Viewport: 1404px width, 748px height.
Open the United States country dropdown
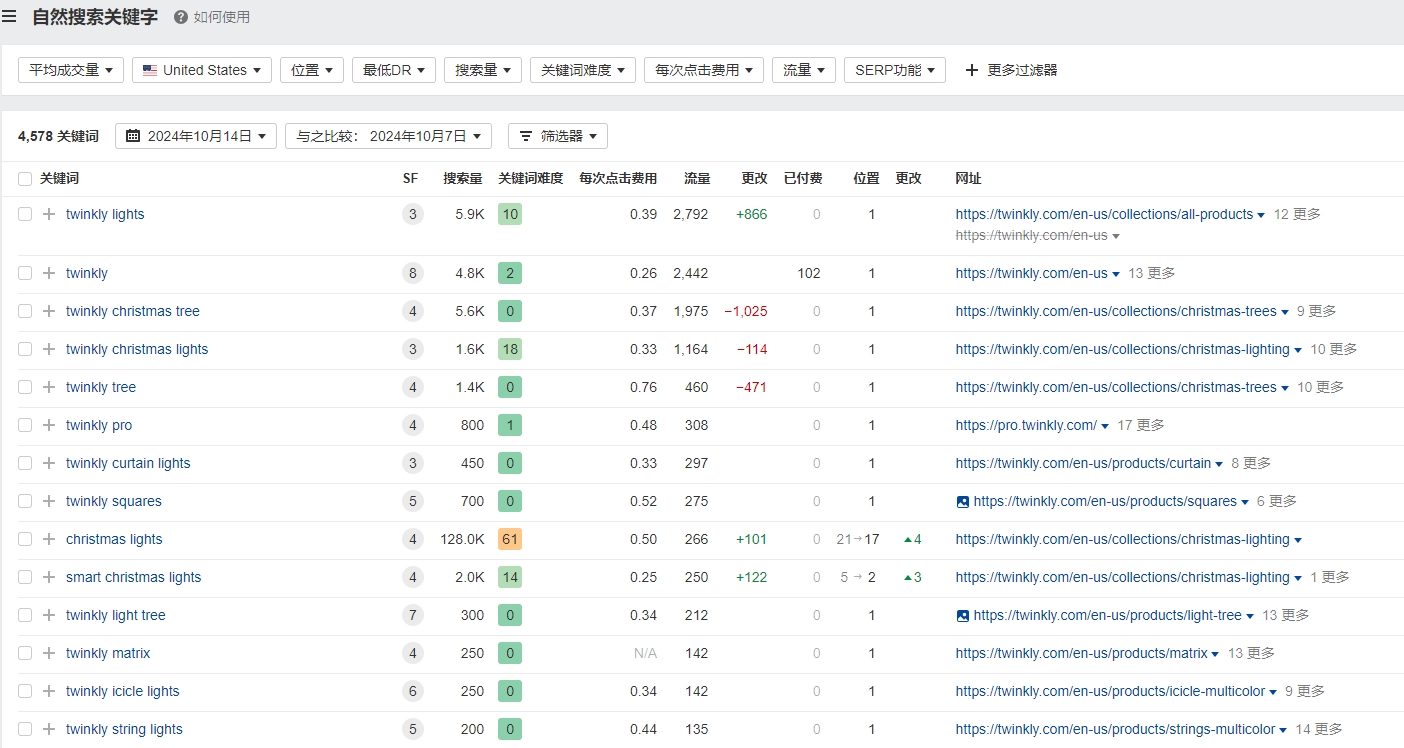pos(202,70)
